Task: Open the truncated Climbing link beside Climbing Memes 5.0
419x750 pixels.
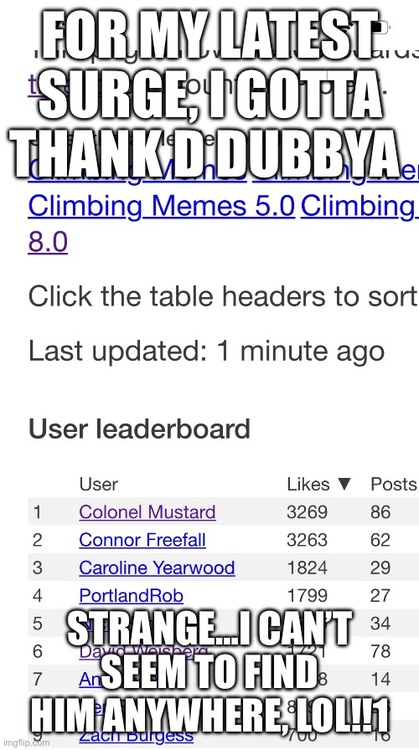Action: point(359,206)
